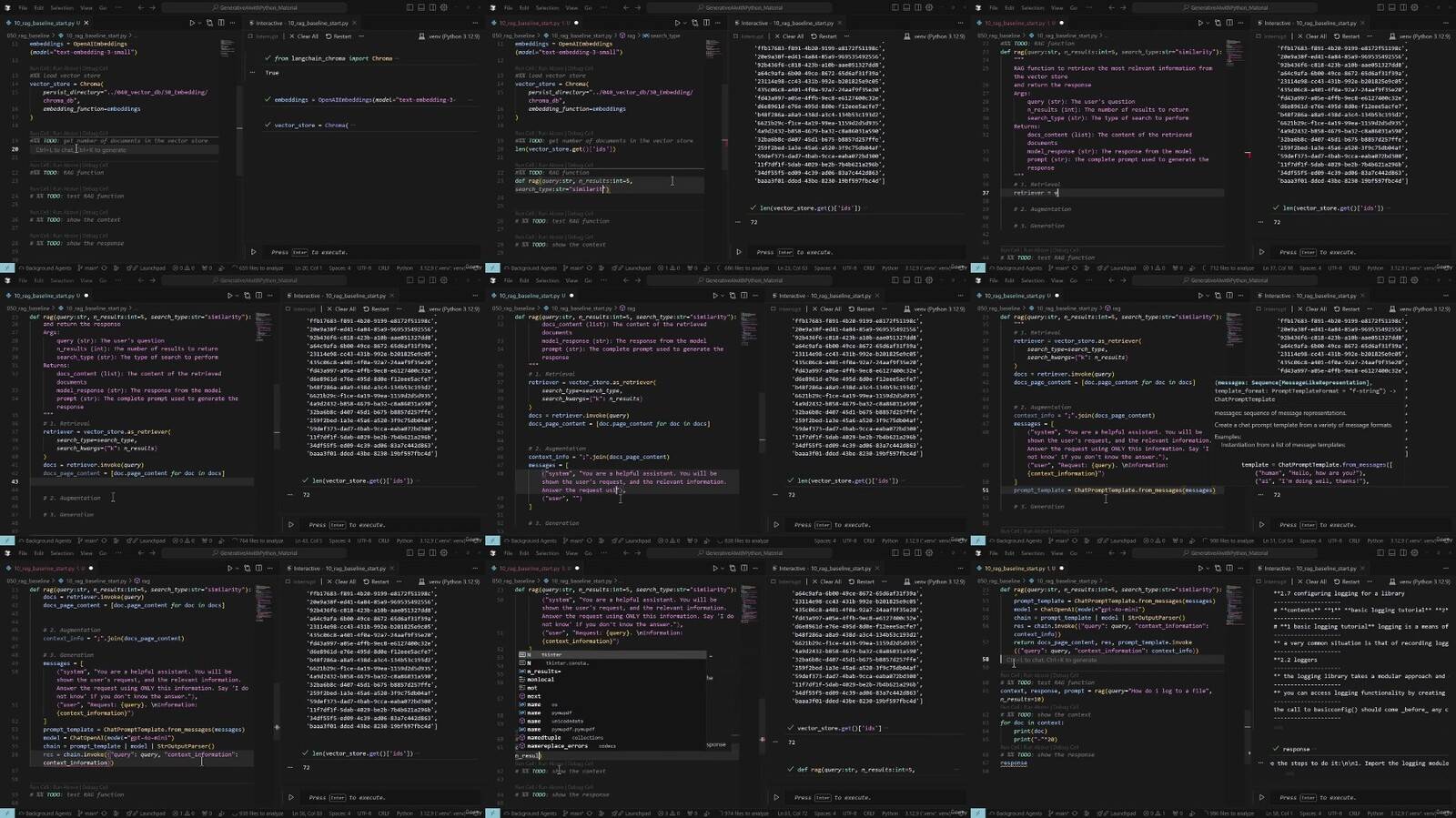The height and width of the screenshot is (818, 1456).
Task: Select 'nonlocal' autocomplete suggestion in bottom-middle window
Action: click(541, 680)
